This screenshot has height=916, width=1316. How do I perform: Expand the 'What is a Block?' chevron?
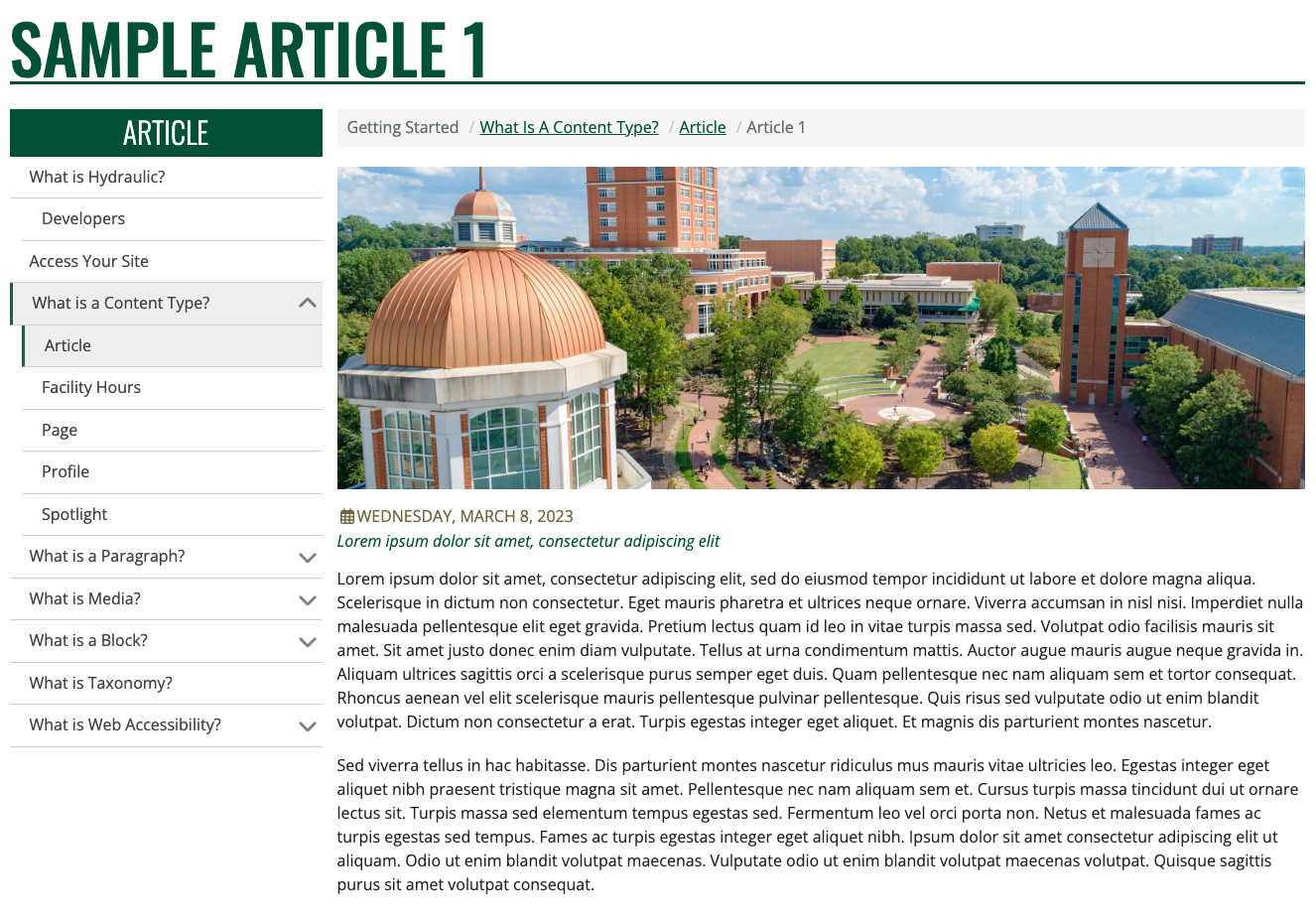coord(308,642)
